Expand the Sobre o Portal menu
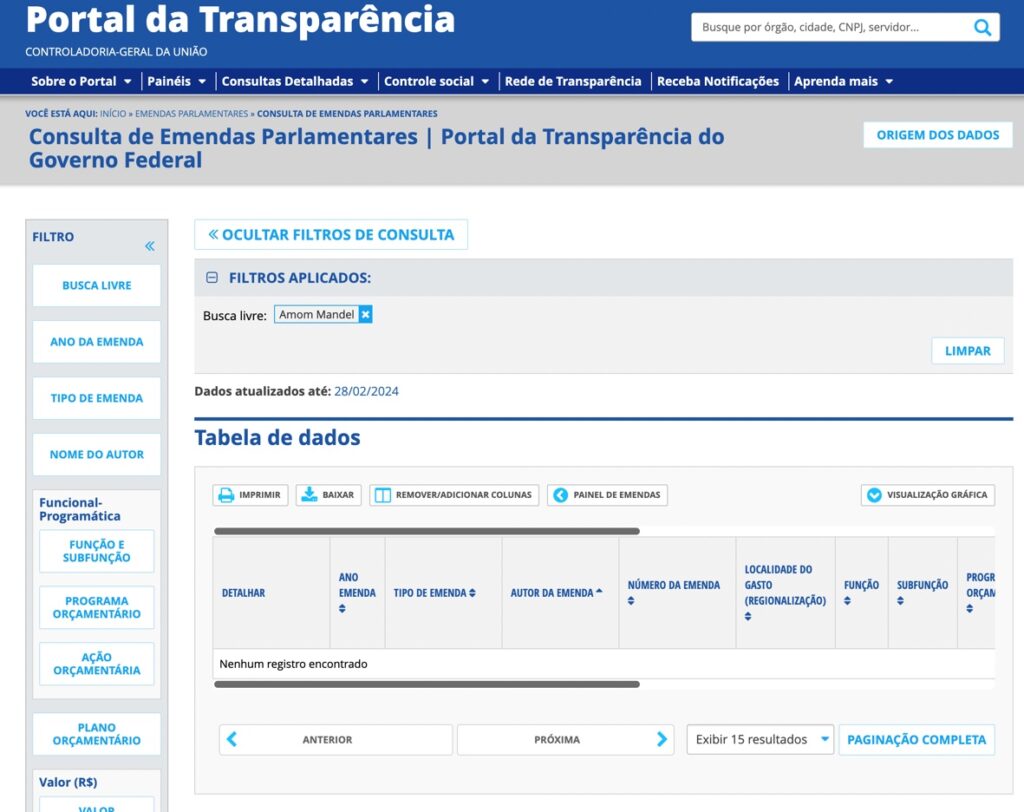 click(x=81, y=81)
